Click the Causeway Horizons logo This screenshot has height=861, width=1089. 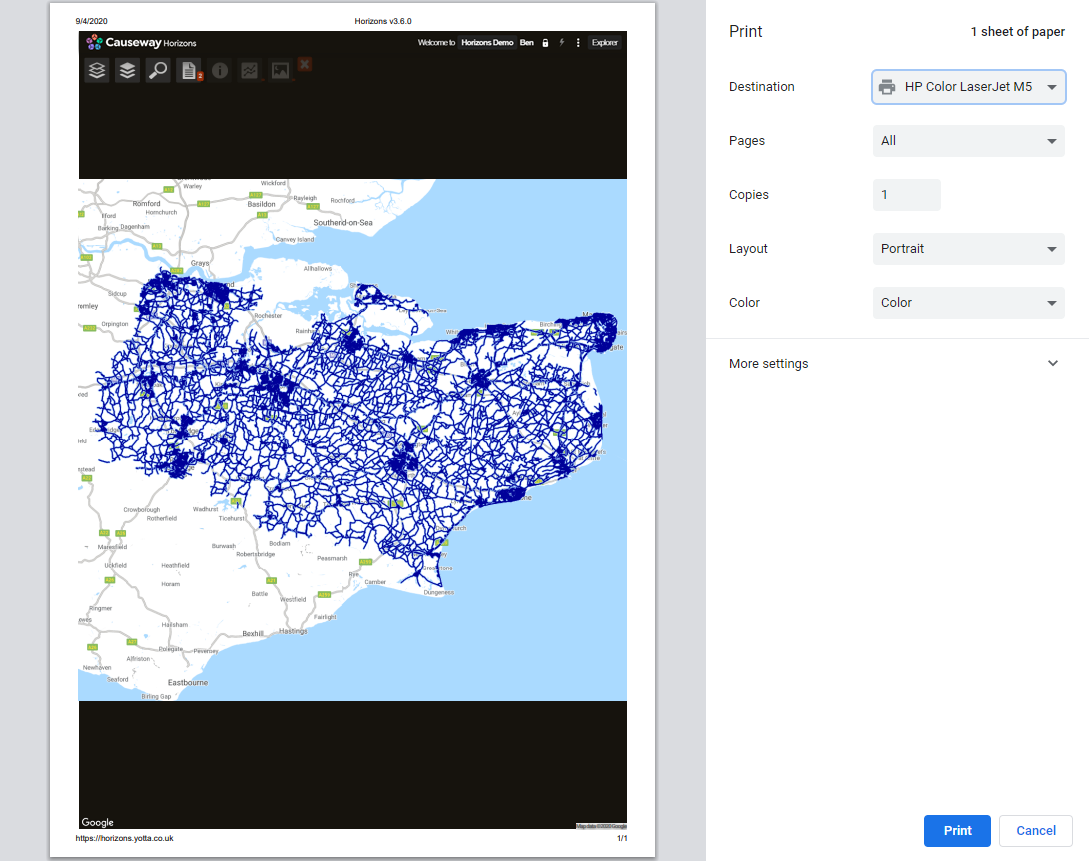(141, 43)
